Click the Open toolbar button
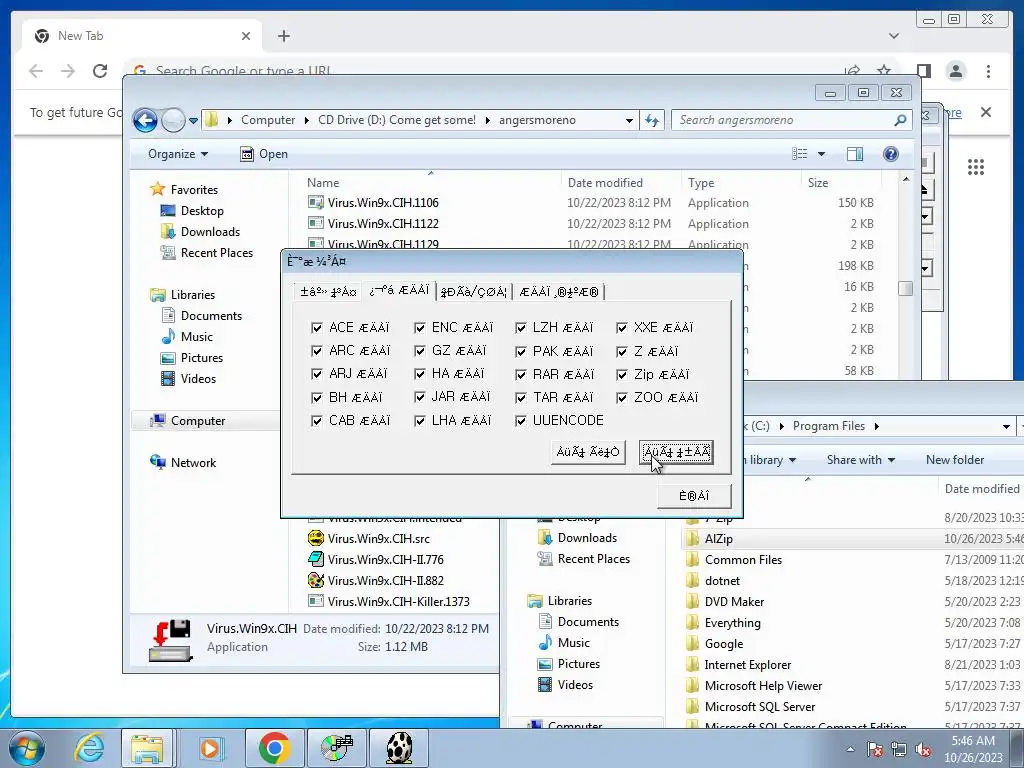The width and height of the screenshot is (1024, 768). coord(264,154)
